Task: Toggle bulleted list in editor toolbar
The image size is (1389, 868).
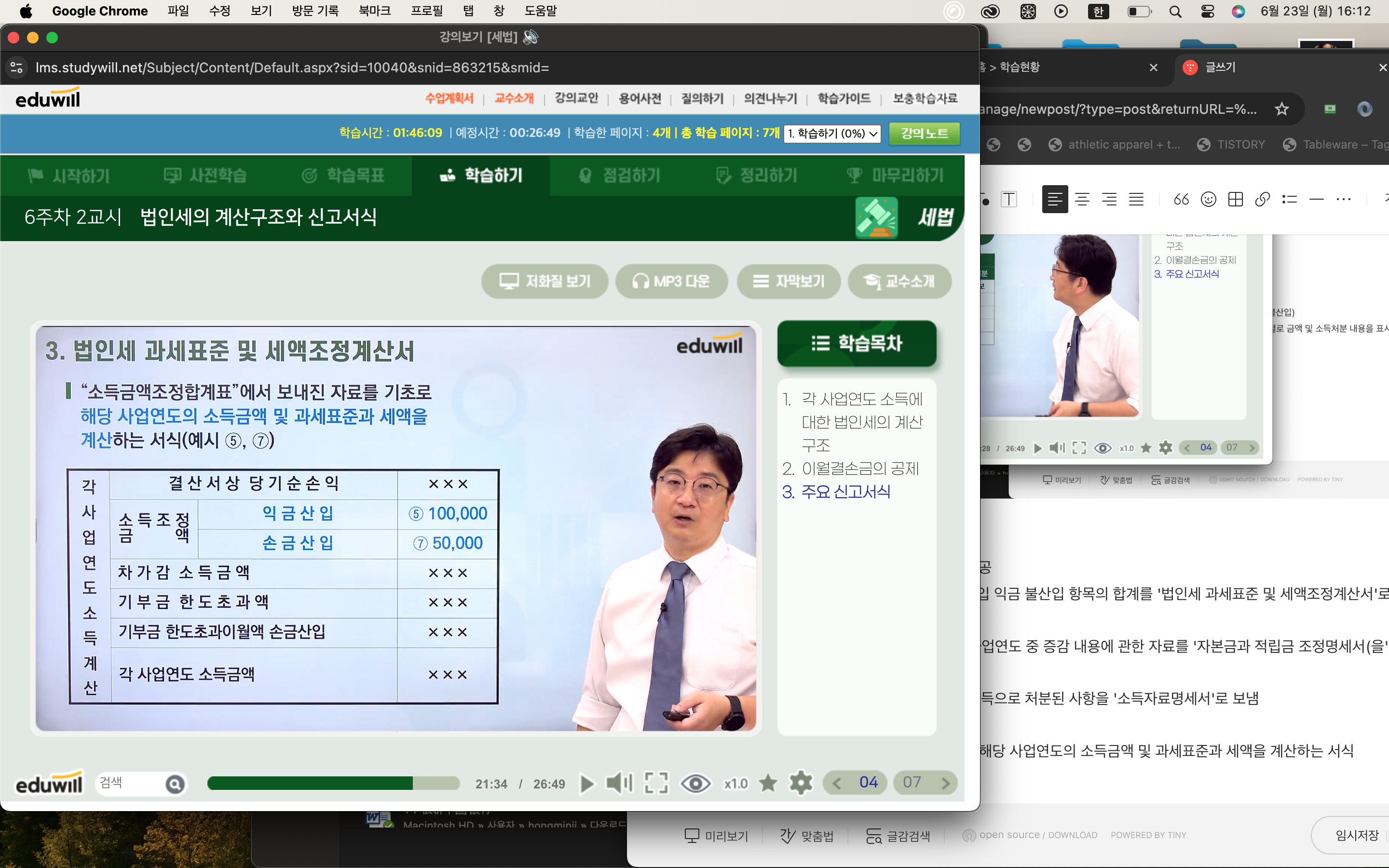Action: (x=1289, y=199)
